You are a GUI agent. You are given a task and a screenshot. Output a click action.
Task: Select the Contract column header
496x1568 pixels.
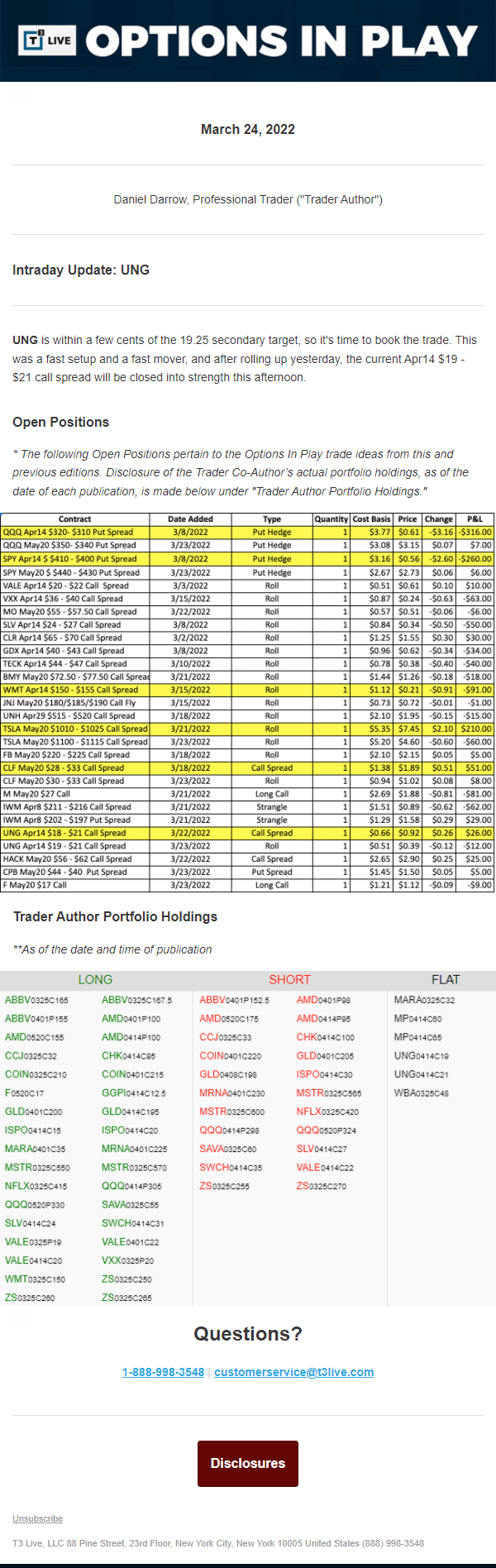75,519
